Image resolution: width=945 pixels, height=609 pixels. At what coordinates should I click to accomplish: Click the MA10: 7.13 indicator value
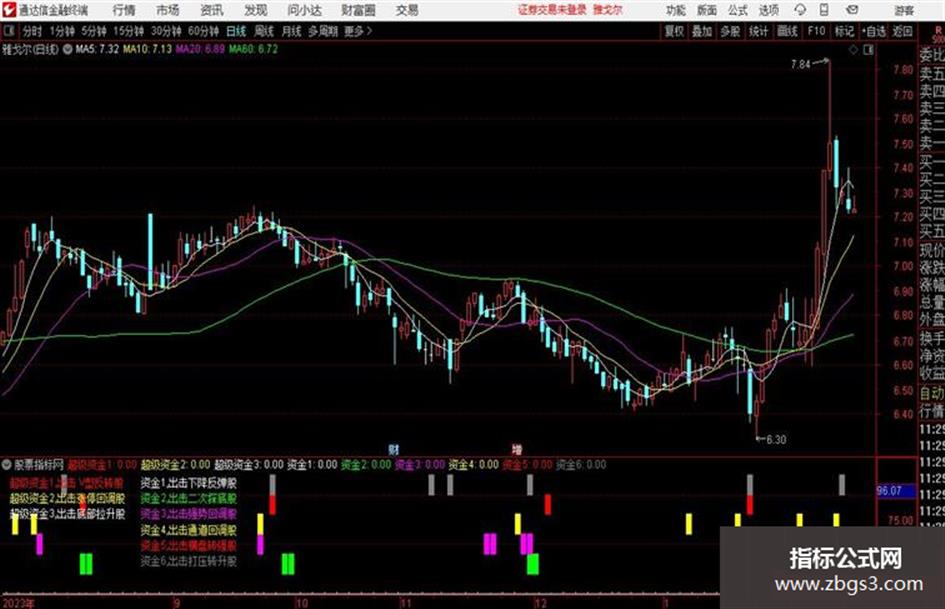pyautogui.click(x=148, y=49)
